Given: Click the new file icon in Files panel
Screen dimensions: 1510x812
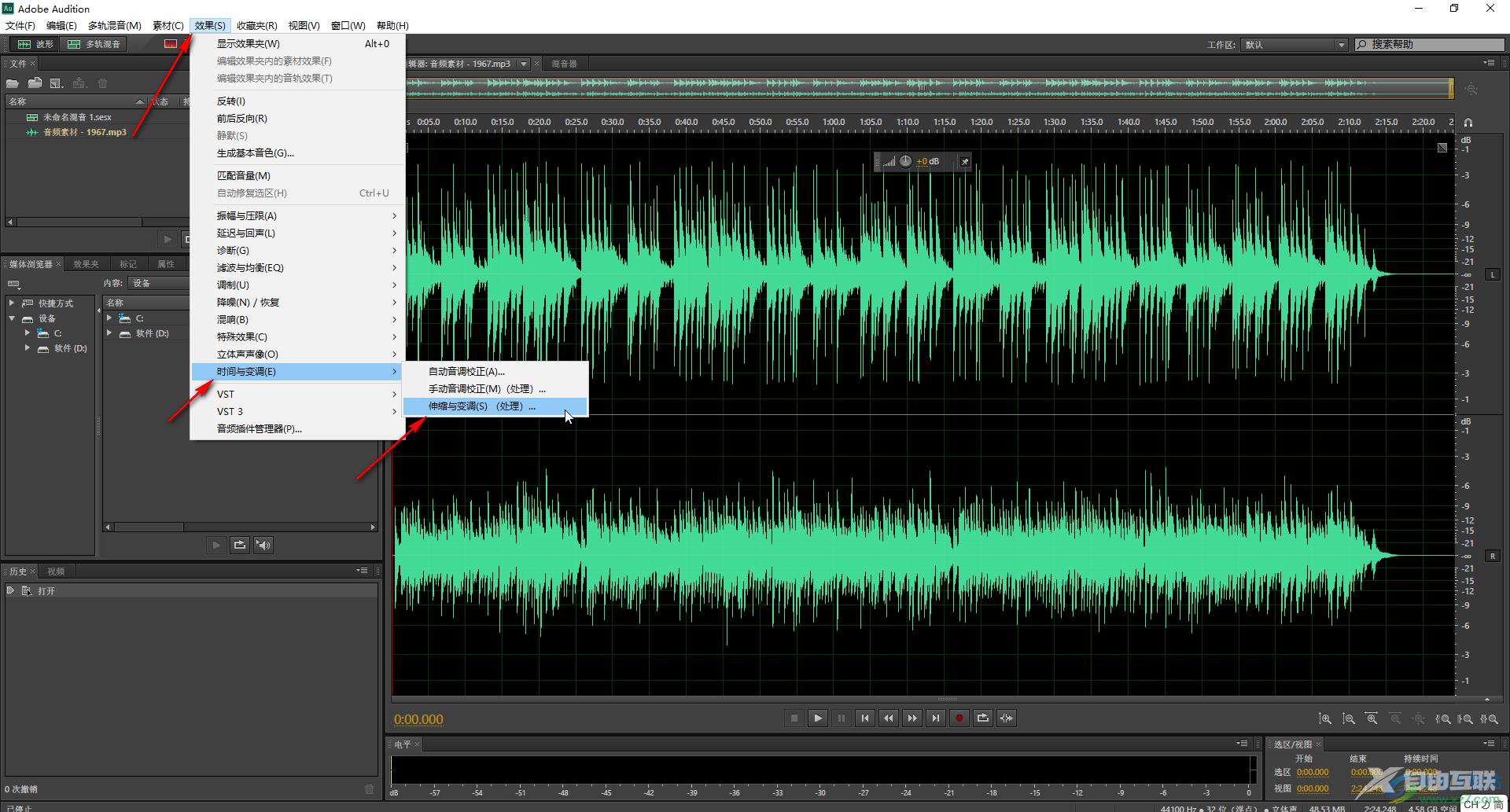Looking at the screenshot, I should (57, 83).
